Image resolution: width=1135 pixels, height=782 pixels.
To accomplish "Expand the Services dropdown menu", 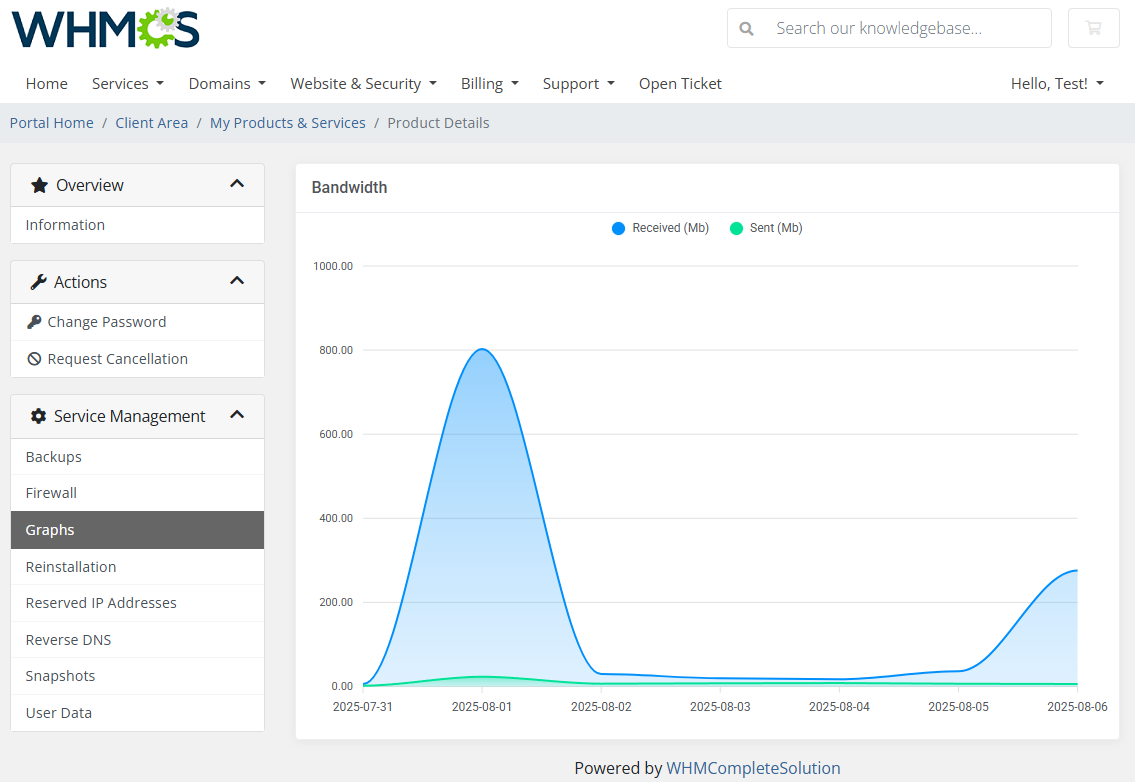I will coord(127,83).
